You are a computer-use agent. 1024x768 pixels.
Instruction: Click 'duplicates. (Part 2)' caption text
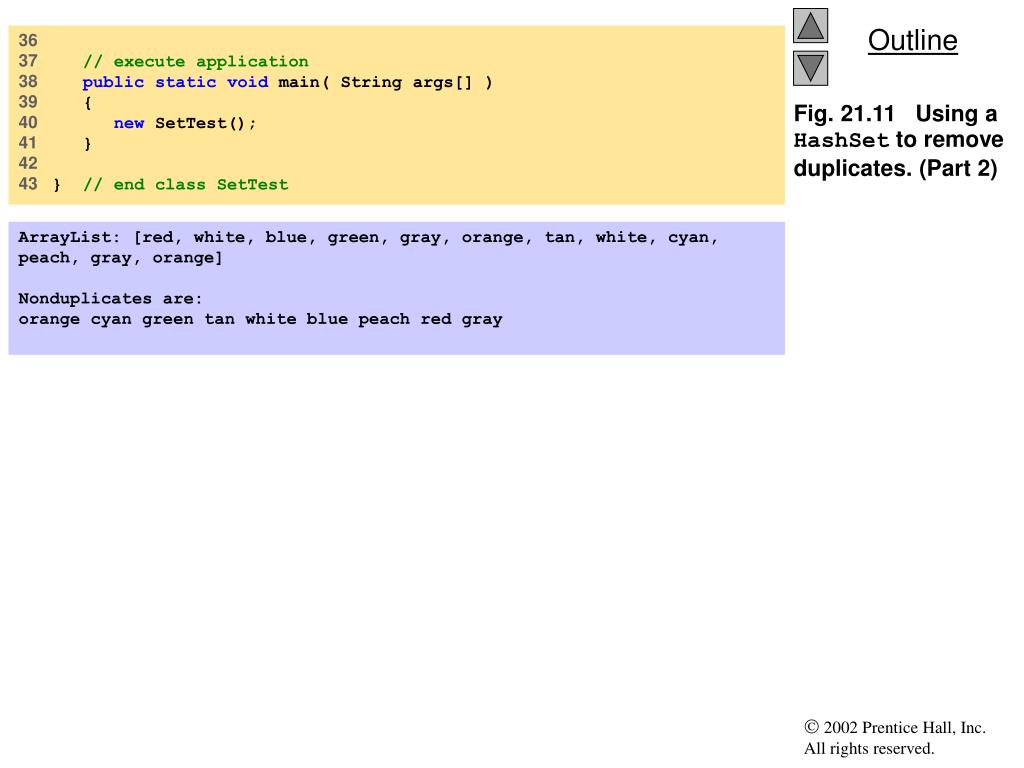(895, 168)
